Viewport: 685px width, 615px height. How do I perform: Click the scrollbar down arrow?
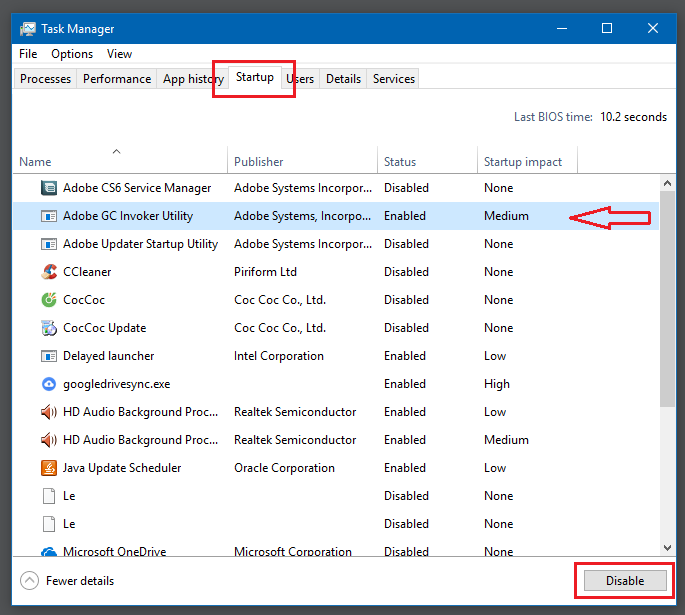[667, 548]
